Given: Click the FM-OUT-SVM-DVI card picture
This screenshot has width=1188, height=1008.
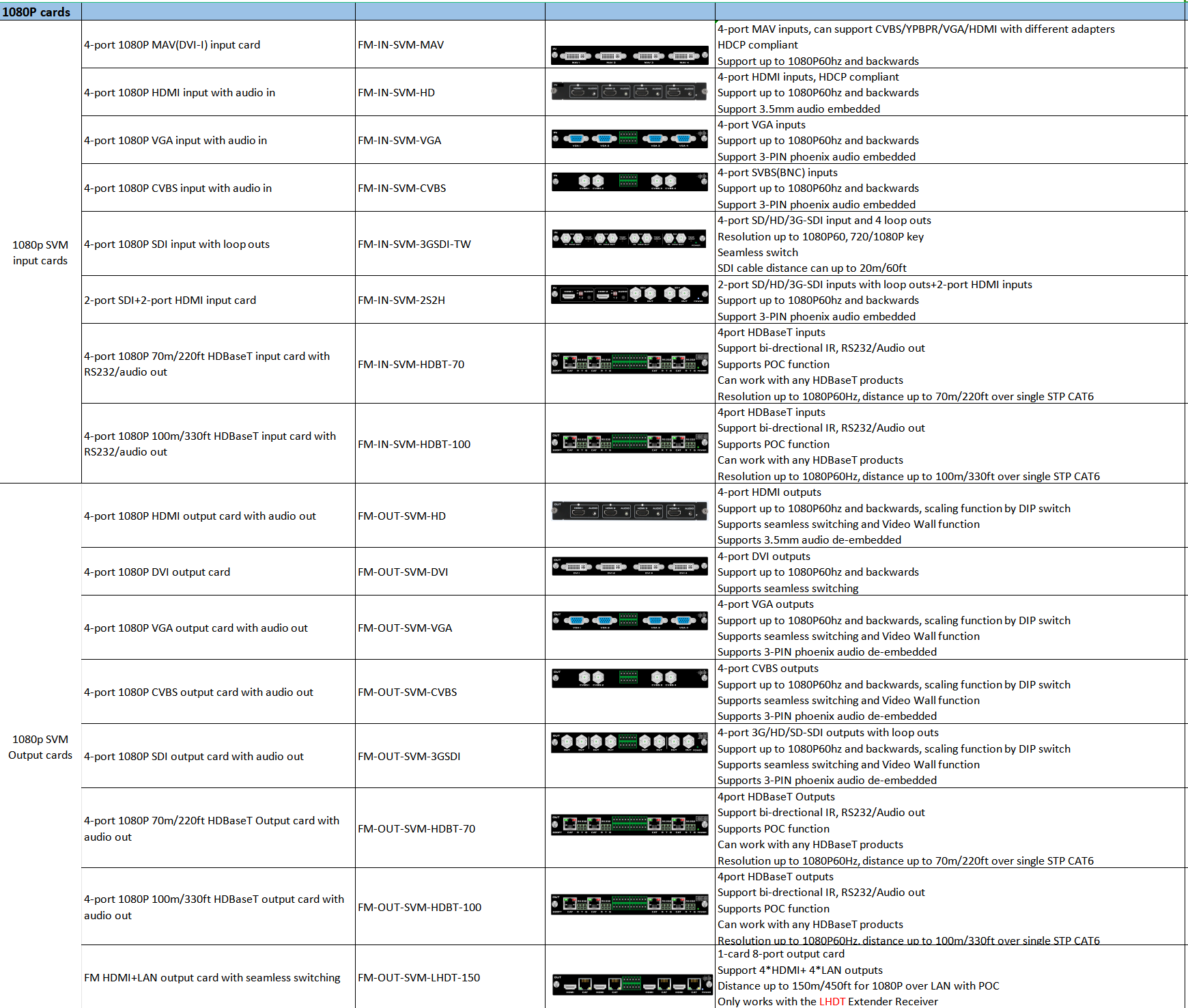Looking at the screenshot, I should tap(630, 566).
